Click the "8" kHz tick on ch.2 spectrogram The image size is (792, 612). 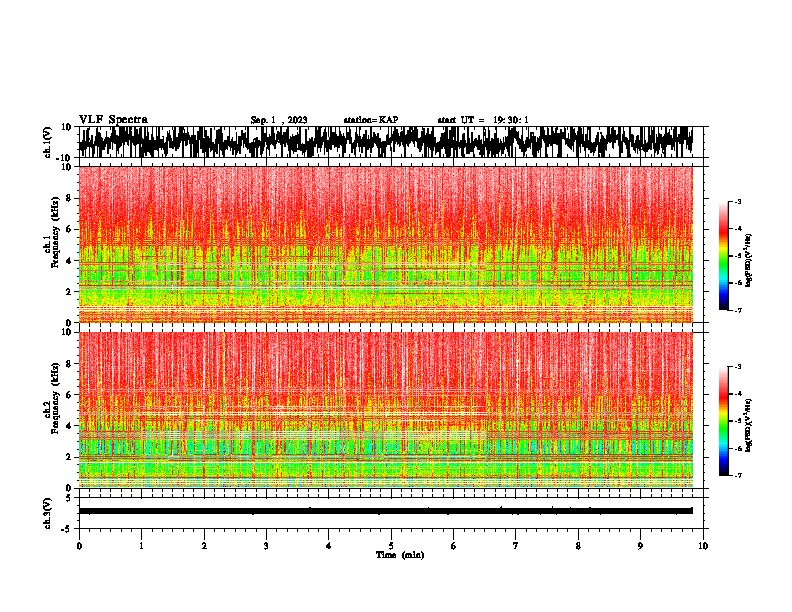pyautogui.click(x=70, y=364)
